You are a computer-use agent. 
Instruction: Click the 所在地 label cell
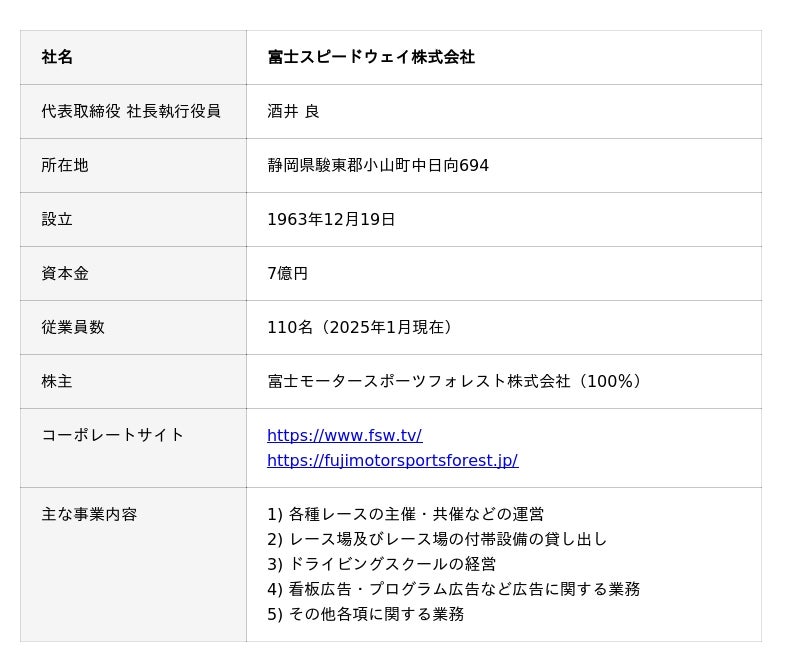point(65,166)
